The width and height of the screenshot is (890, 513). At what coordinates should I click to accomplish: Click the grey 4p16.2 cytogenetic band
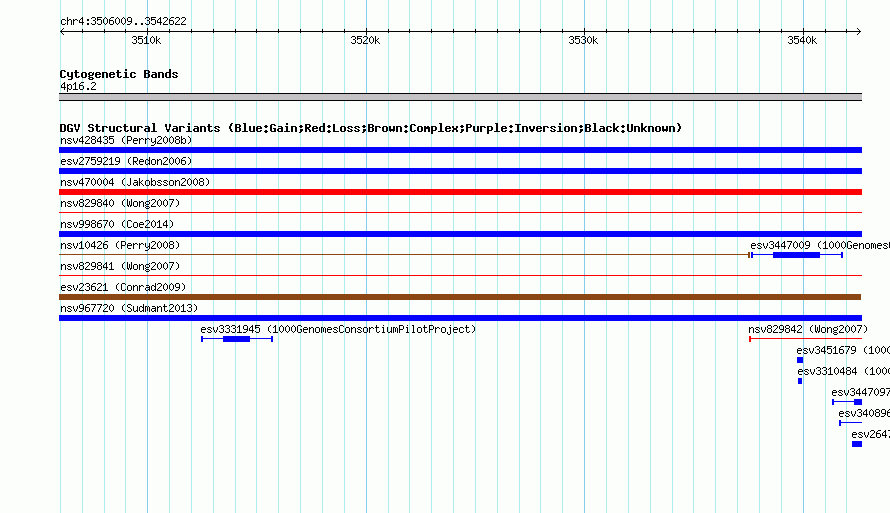pos(460,97)
